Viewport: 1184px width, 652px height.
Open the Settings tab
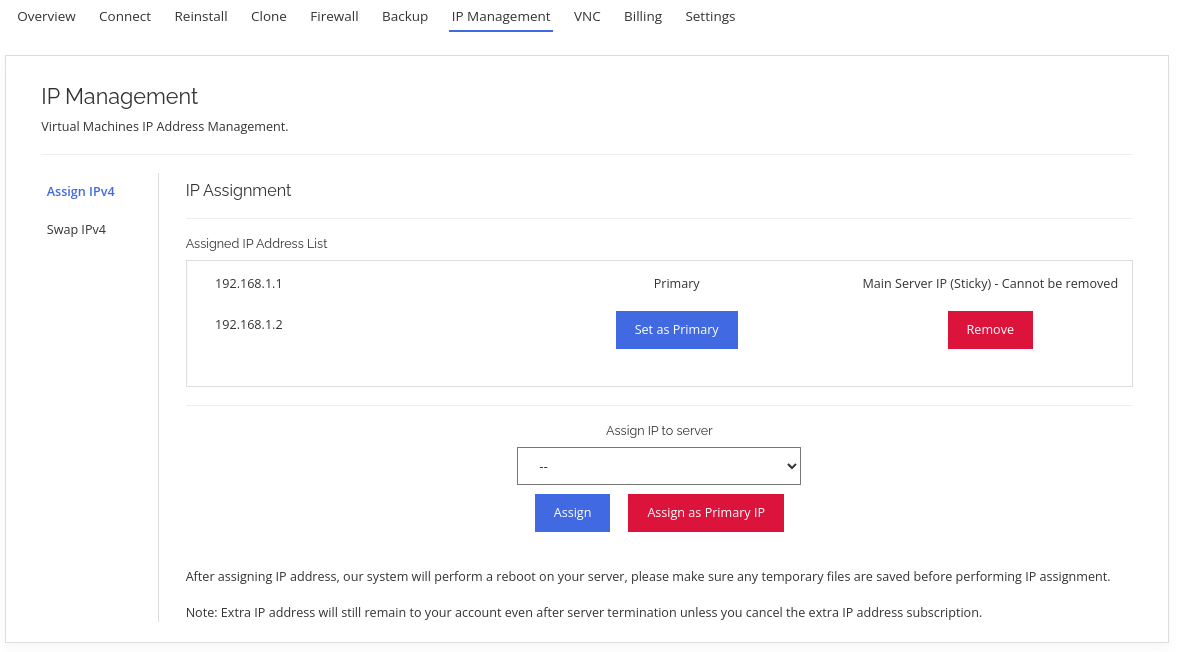pyautogui.click(x=710, y=17)
